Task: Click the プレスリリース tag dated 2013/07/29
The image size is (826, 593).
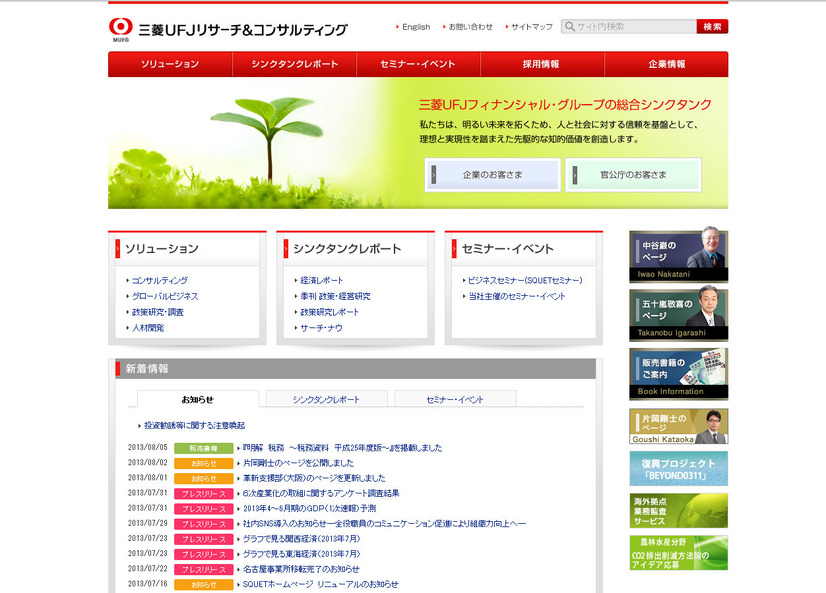Action: pos(204,524)
